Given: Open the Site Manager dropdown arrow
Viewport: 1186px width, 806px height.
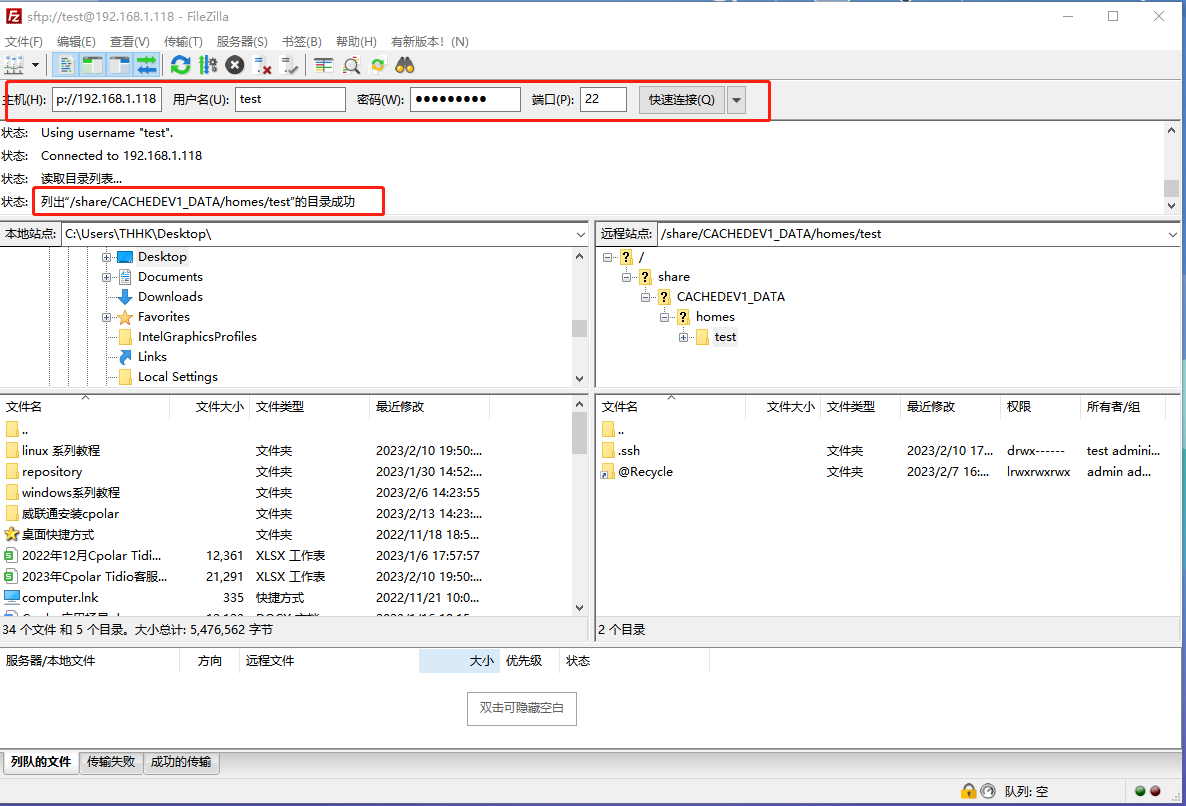Looking at the screenshot, I should (35, 65).
